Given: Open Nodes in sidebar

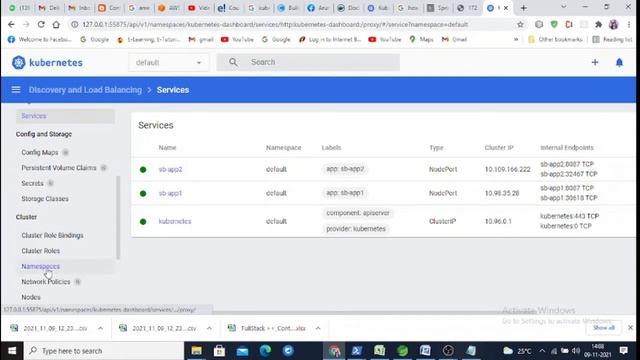Looking at the screenshot, I should [x=31, y=297].
